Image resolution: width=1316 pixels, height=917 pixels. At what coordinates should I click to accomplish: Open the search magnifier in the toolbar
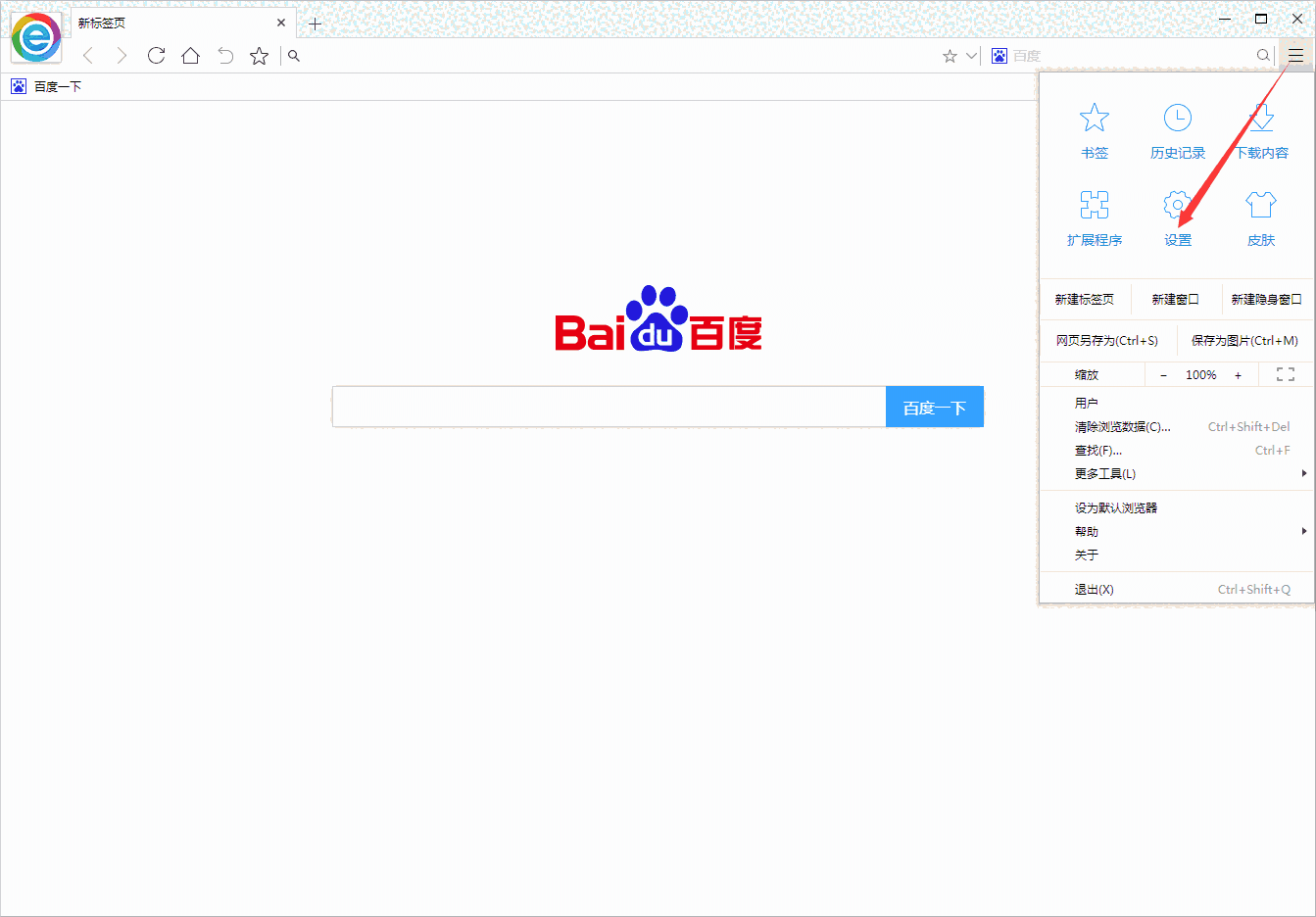293,56
